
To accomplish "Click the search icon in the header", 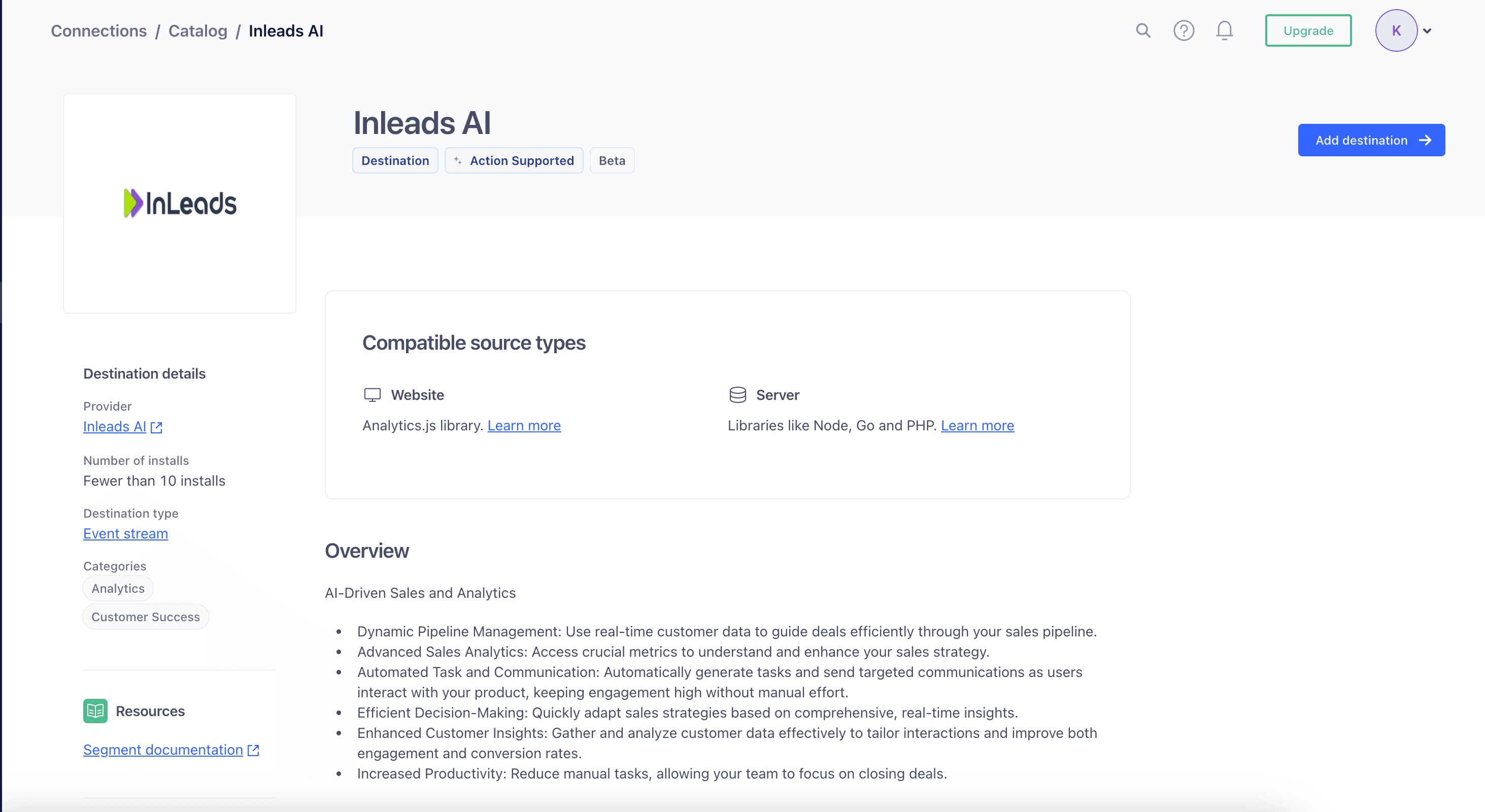I will click(1144, 30).
